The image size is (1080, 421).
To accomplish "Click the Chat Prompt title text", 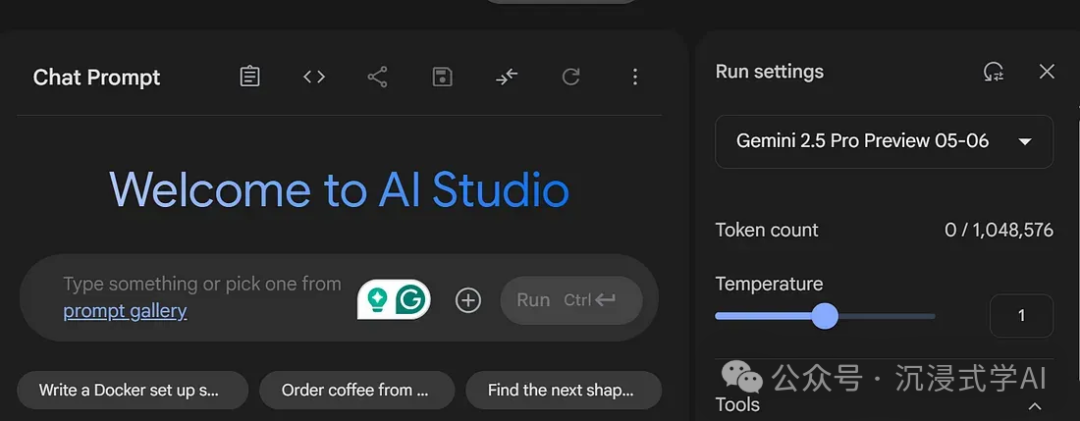I will pyautogui.click(x=96, y=77).
